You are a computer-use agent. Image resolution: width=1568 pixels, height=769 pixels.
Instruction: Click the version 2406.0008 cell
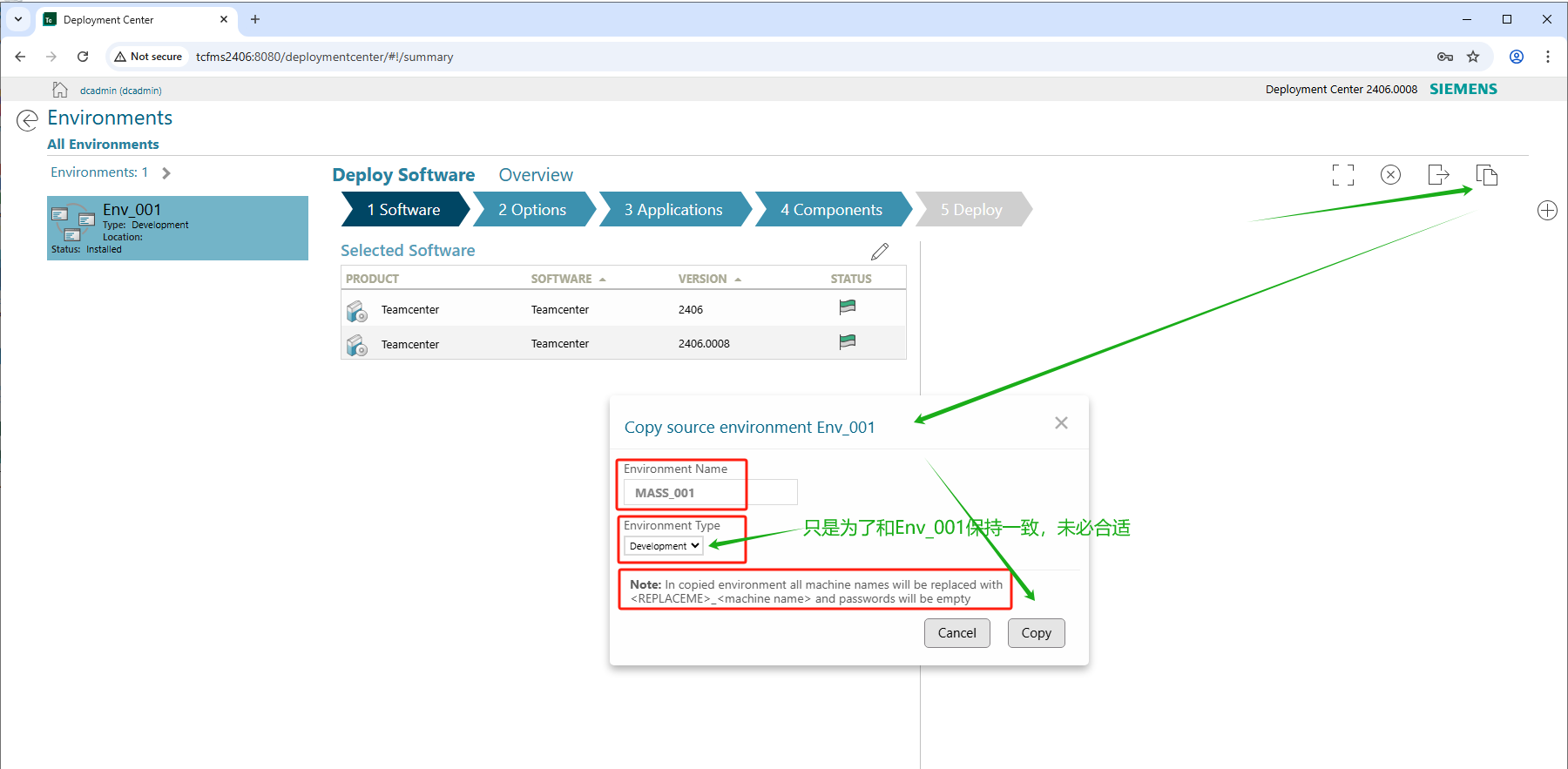click(704, 344)
